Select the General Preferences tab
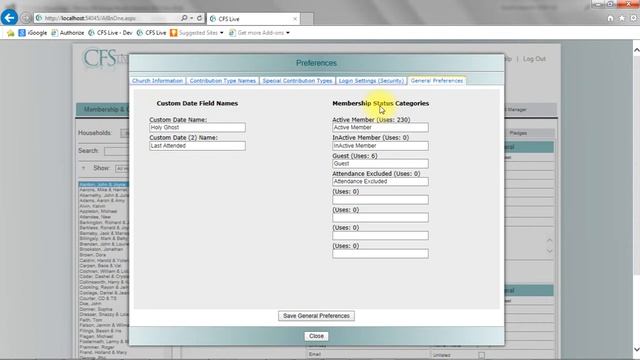640x360 pixels. (x=437, y=81)
